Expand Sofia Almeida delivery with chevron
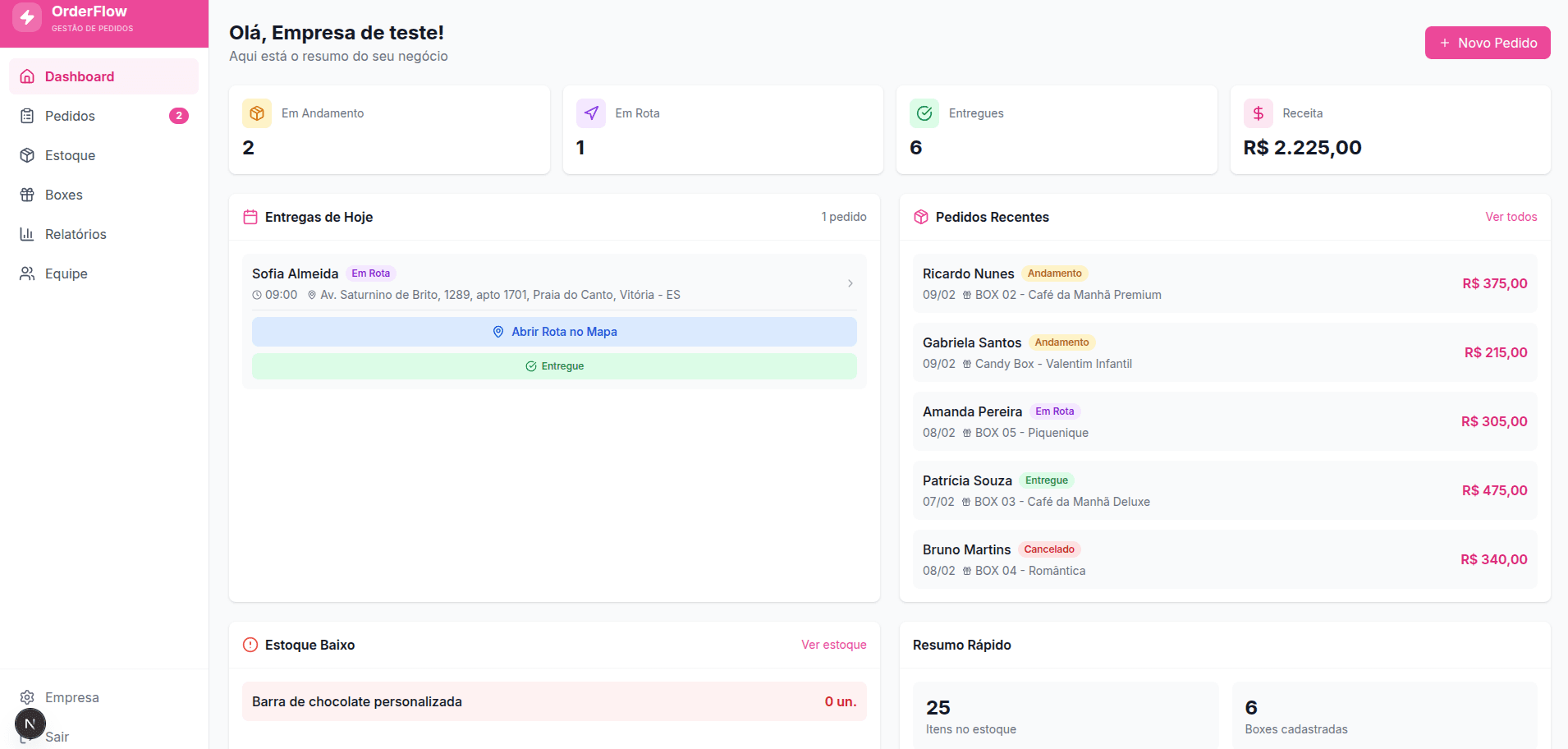This screenshot has height=749, width=1568. (x=850, y=283)
